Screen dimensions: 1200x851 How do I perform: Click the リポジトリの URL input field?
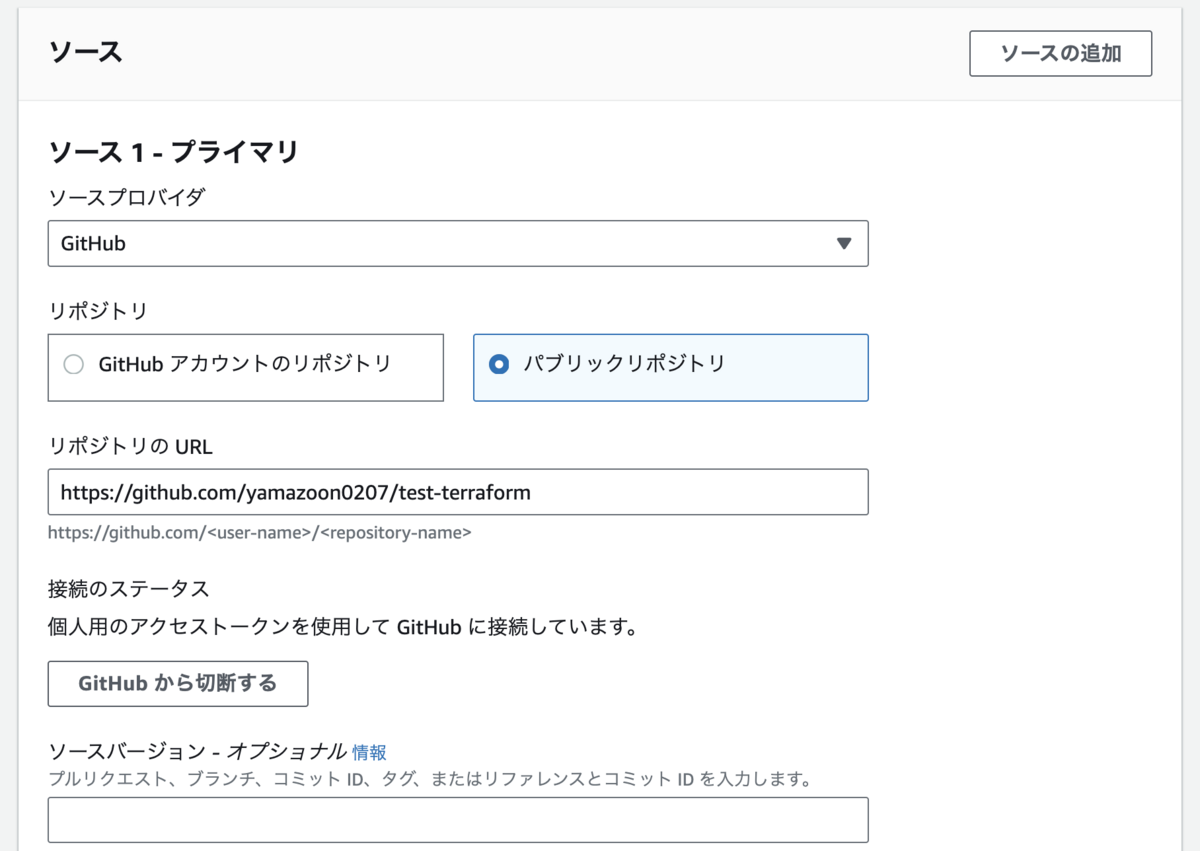click(458, 492)
